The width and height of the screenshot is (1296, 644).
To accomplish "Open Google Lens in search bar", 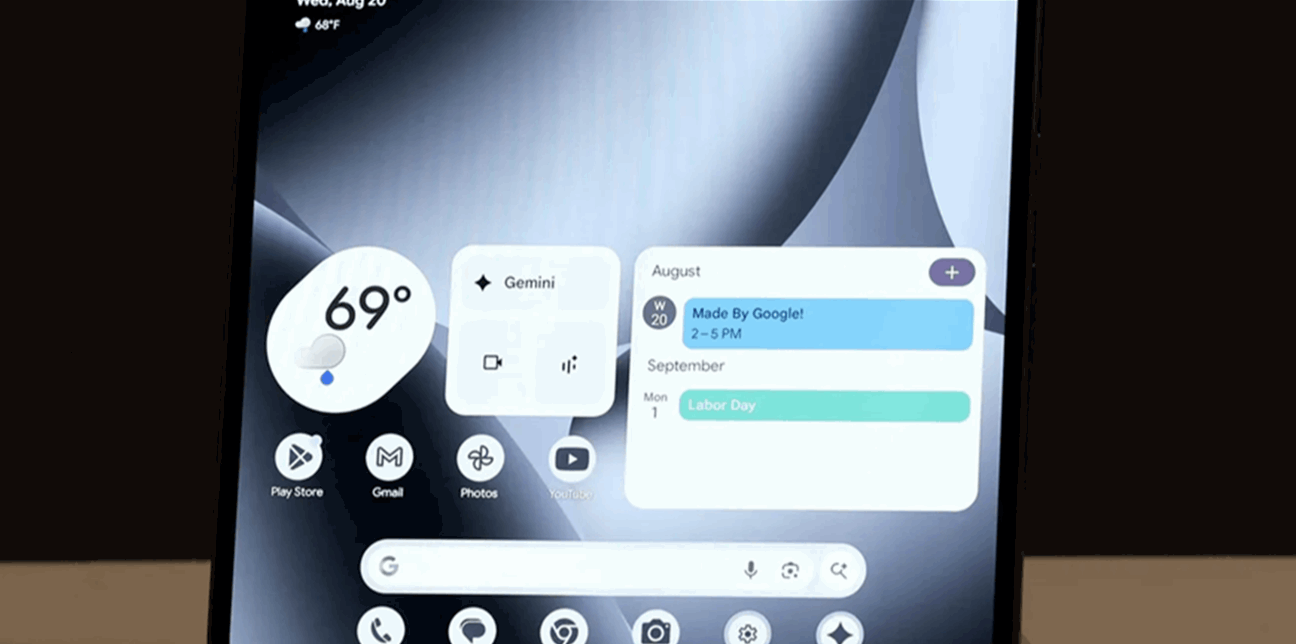I will pyautogui.click(x=791, y=571).
